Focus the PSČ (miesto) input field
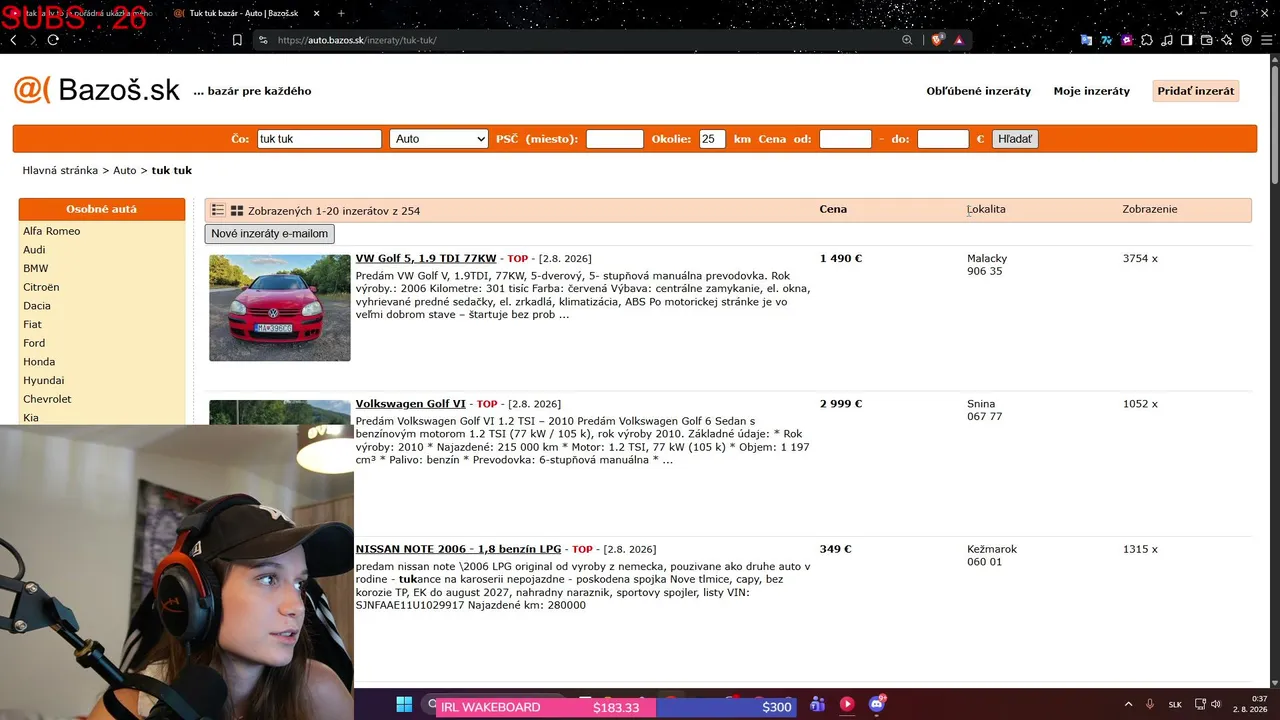 pos(615,139)
